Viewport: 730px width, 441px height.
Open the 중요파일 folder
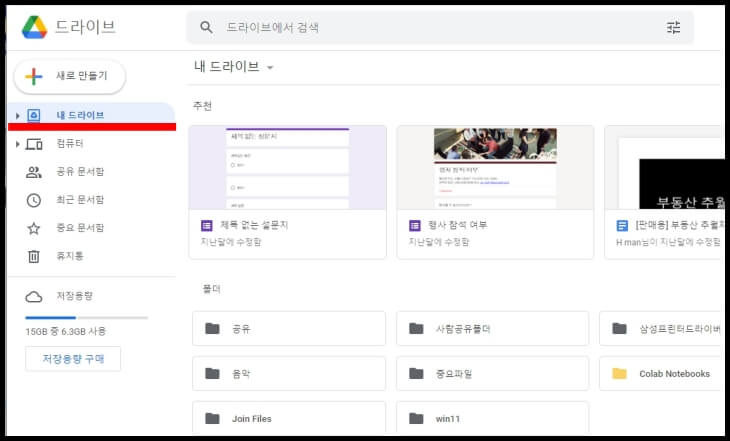(x=493, y=373)
